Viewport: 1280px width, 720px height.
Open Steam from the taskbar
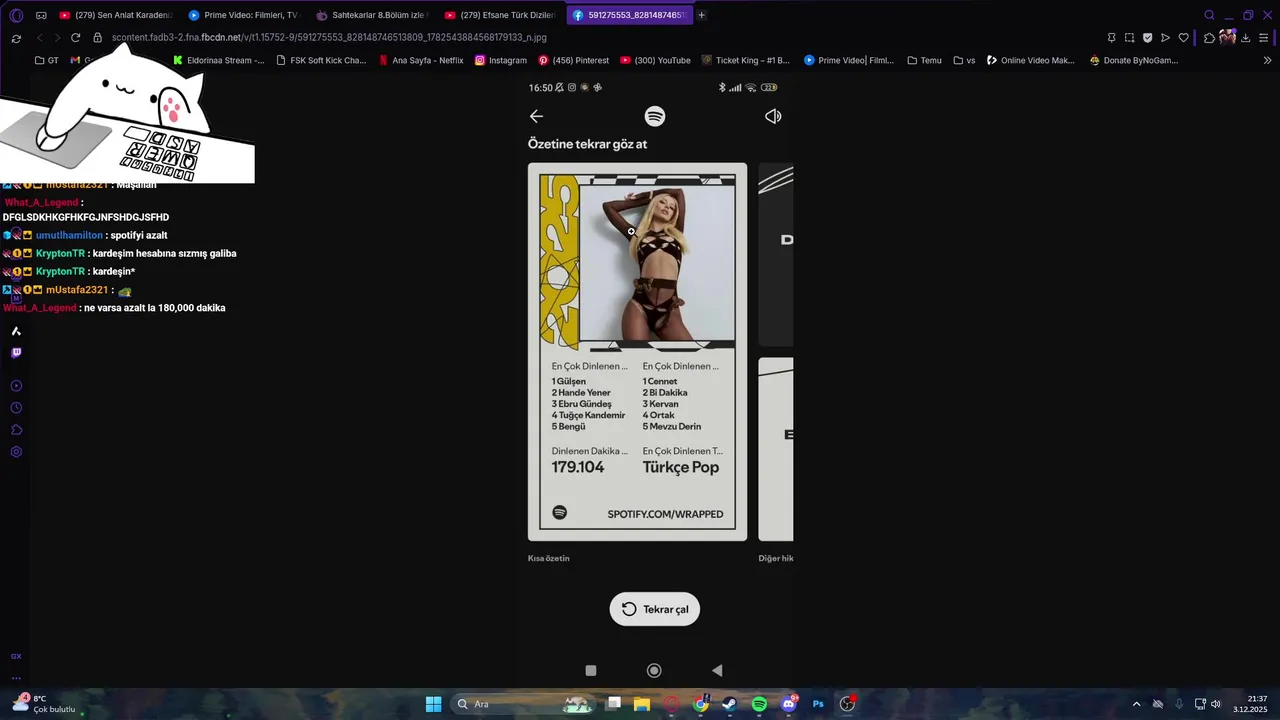pos(730,704)
